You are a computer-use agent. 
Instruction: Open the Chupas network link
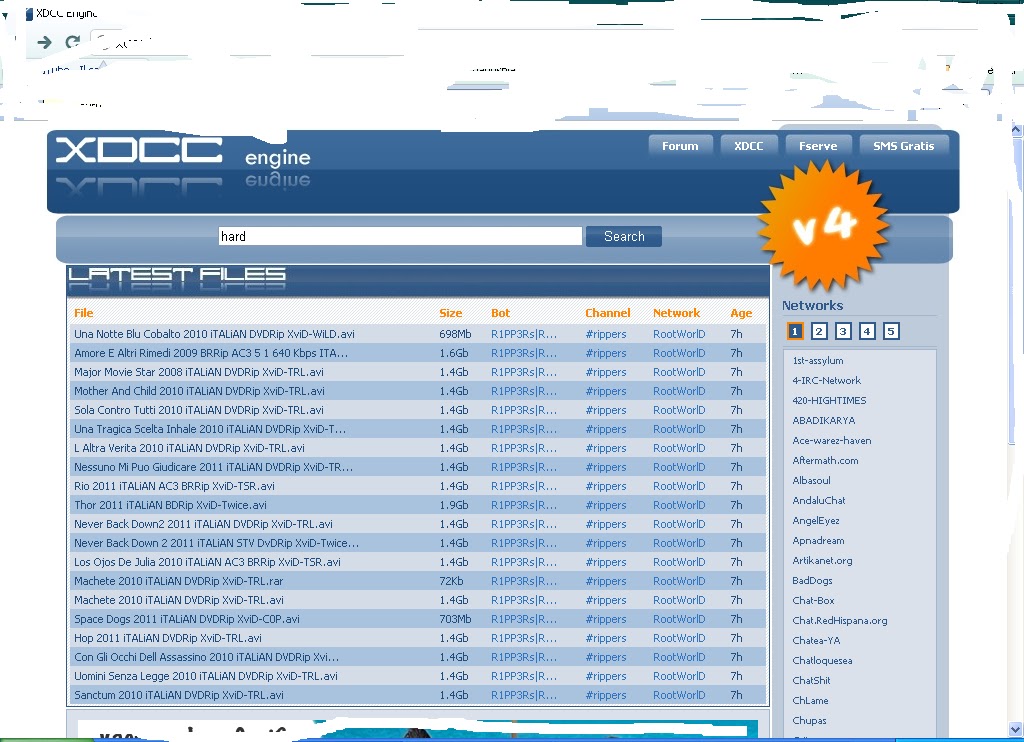(x=809, y=720)
